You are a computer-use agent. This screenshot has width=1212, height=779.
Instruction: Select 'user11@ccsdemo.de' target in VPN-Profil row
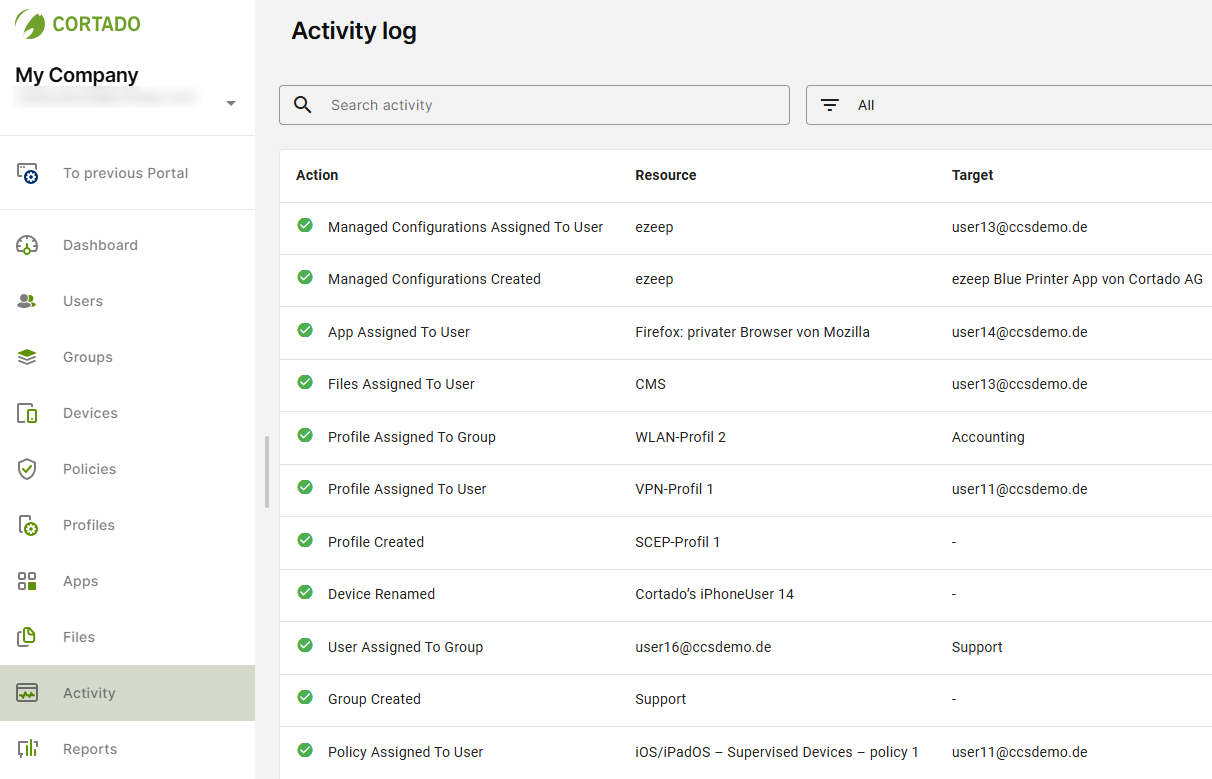(x=1020, y=489)
